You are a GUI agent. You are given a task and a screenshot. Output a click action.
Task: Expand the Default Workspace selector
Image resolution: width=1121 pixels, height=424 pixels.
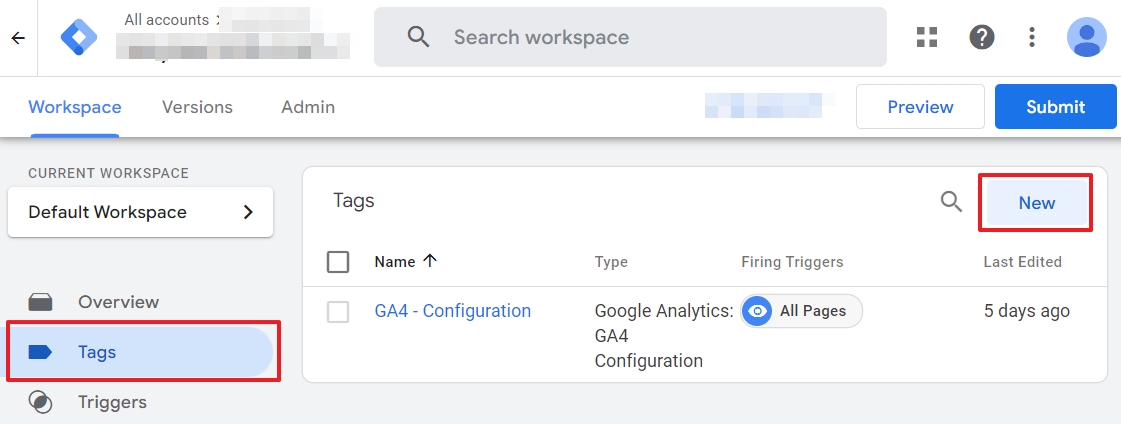[140, 212]
